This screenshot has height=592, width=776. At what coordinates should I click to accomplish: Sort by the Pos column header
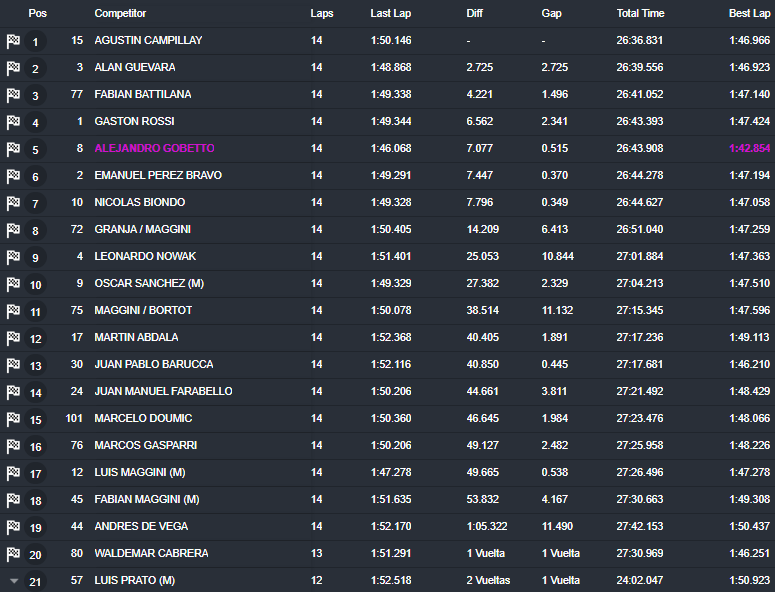37,14
